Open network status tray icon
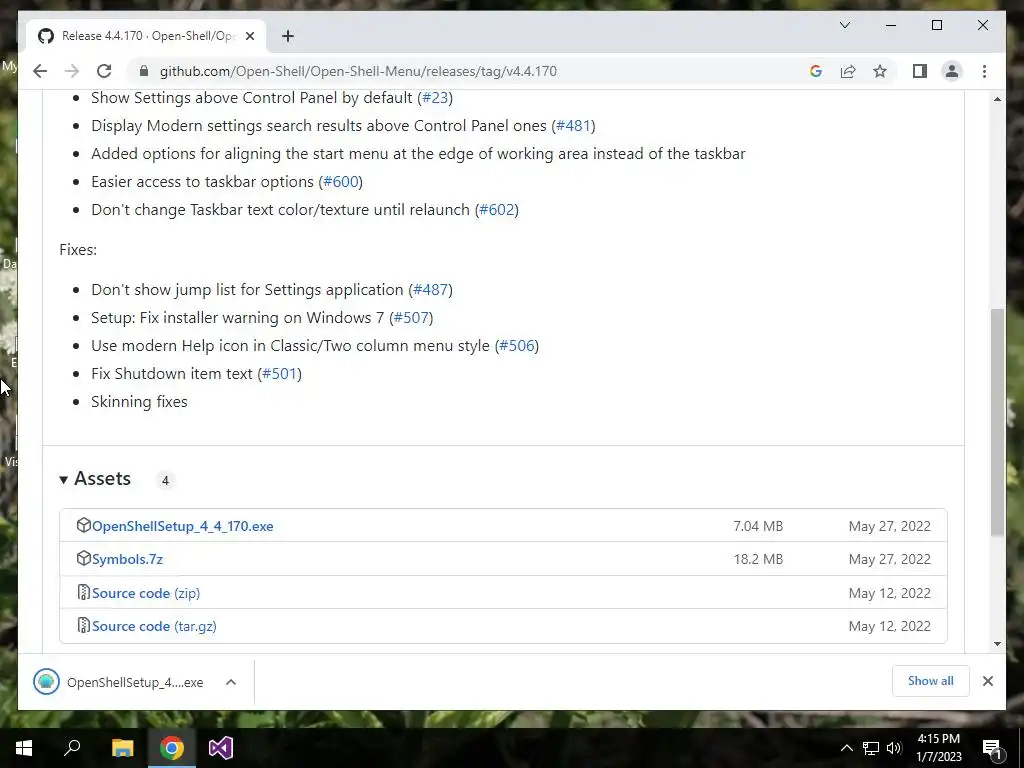The height and width of the screenshot is (768, 1024). (x=871, y=748)
